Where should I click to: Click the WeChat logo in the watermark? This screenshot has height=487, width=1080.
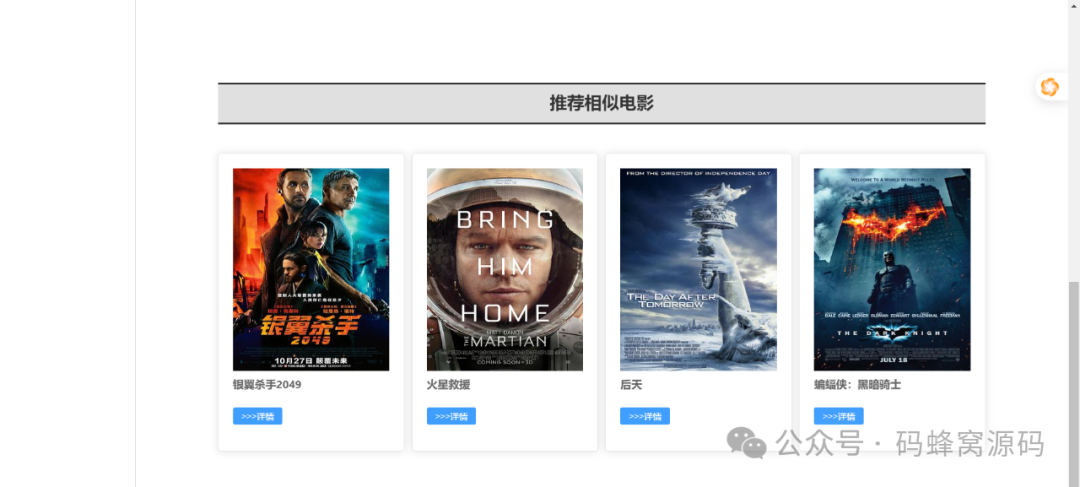click(x=747, y=442)
